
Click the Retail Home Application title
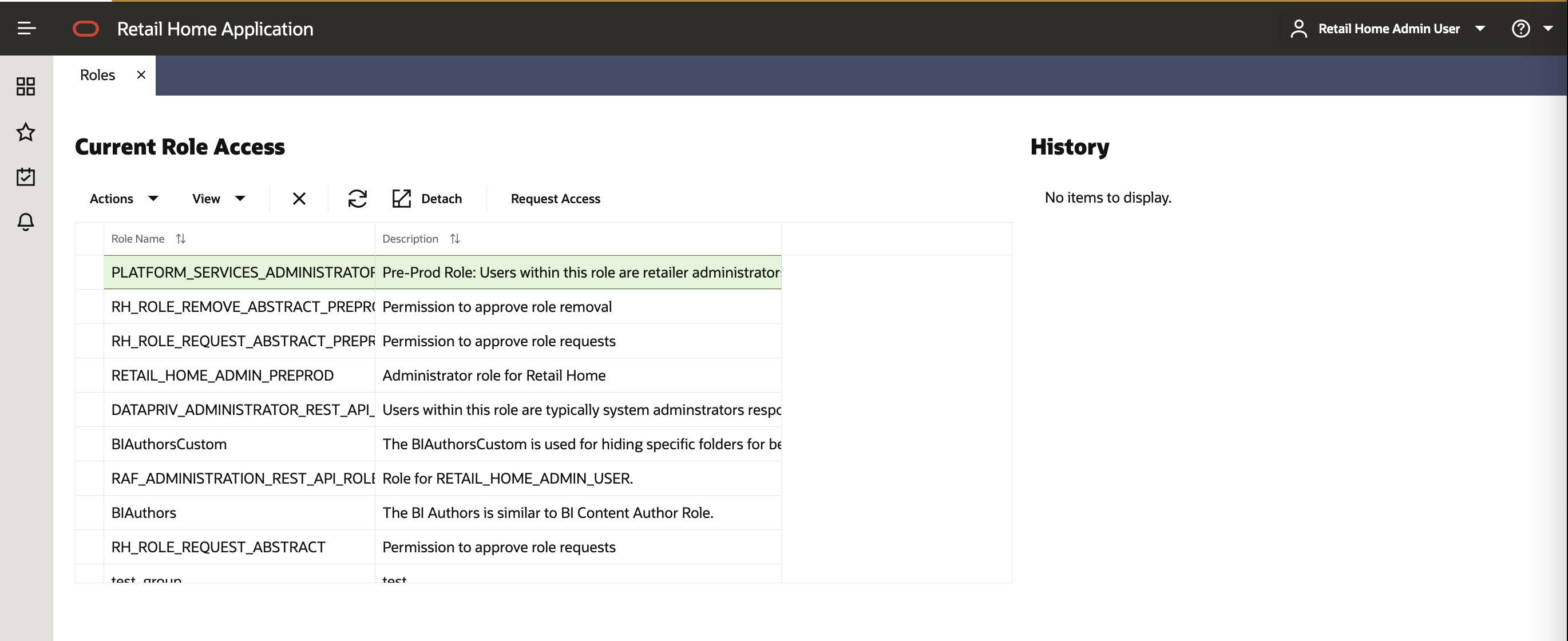click(x=215, y=29)
